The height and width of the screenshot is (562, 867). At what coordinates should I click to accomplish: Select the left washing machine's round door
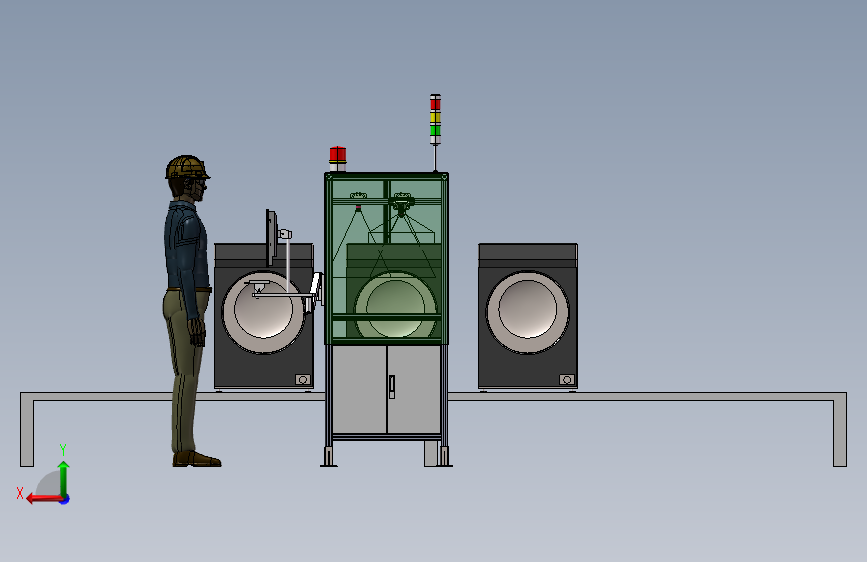pyautogui.click(x=263, y=312)
